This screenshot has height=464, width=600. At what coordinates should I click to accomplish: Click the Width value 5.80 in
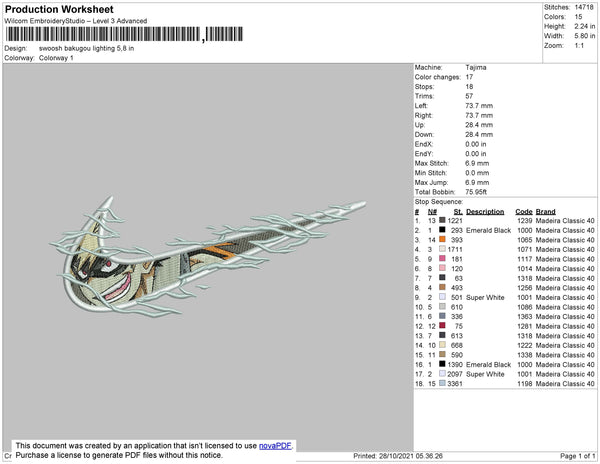585,36
